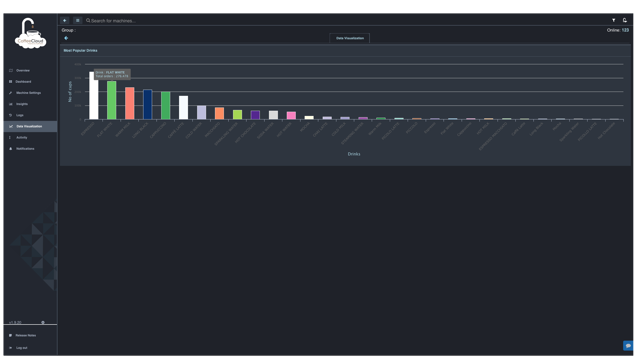The image size is (640, 360).
Task: Click the CoffeeCloud logo
Action: point(30,34)
